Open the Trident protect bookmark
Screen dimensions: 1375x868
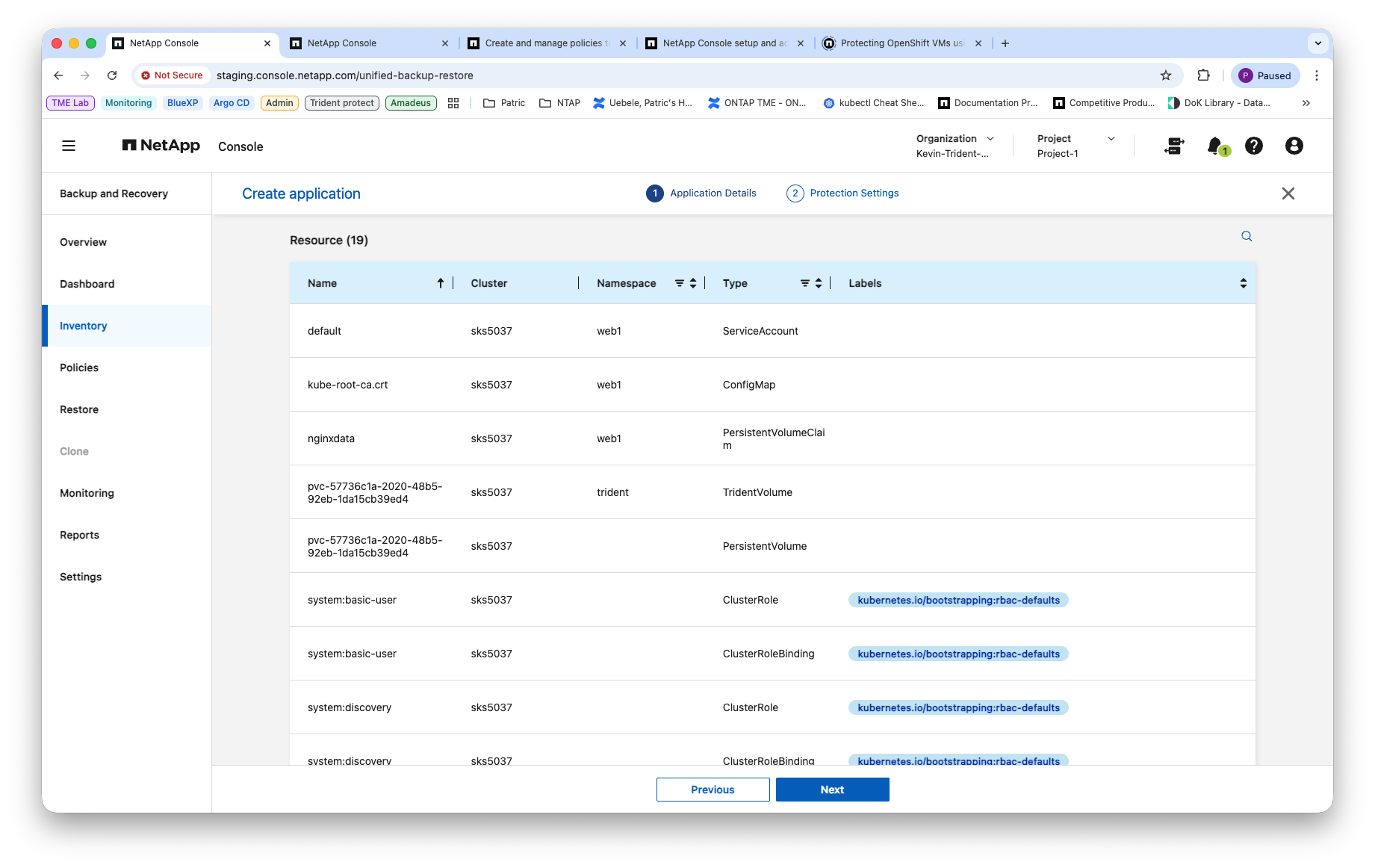click(342, 103)
